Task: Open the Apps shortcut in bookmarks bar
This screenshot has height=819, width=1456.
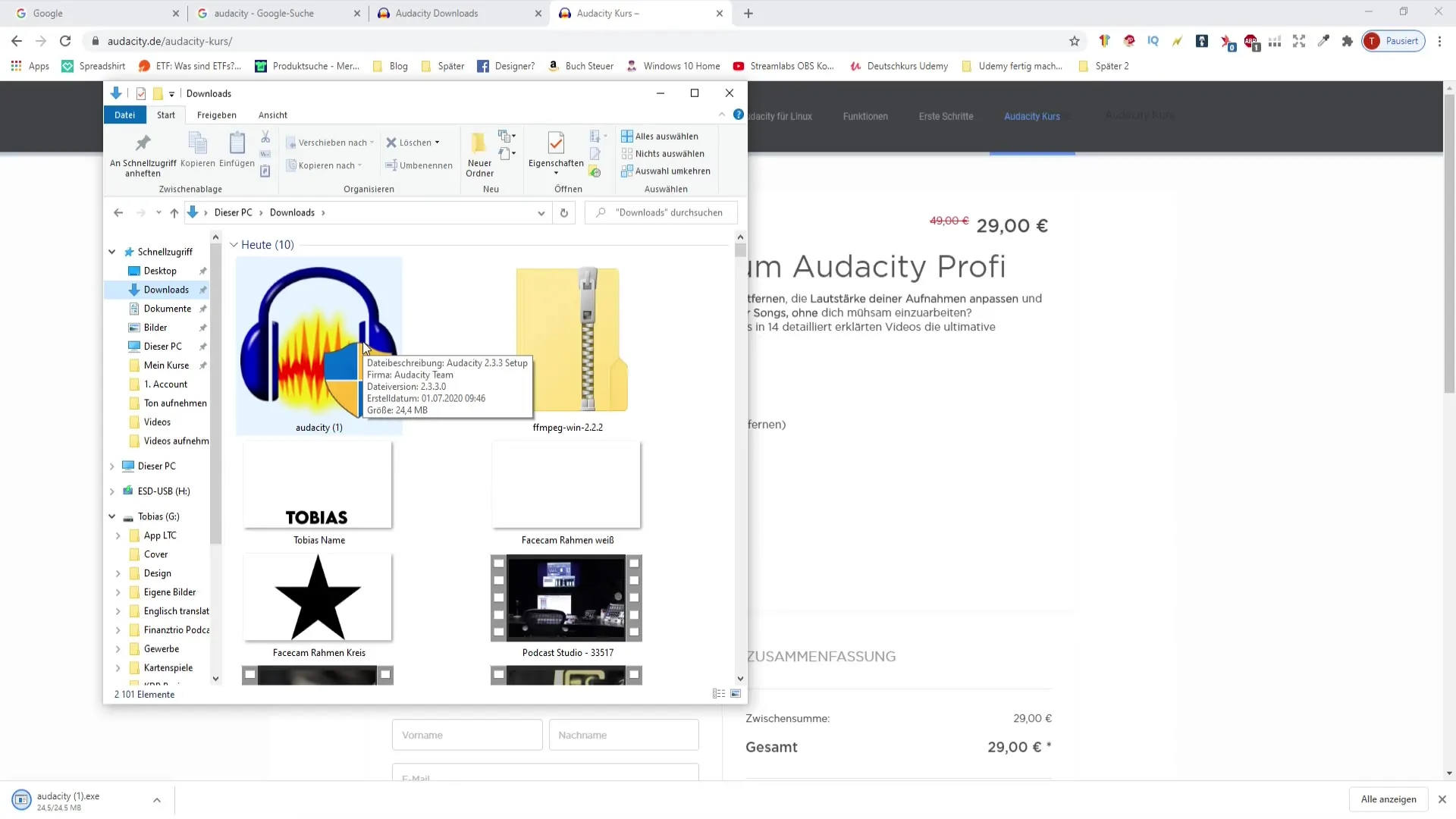Action: click(x=30, y=66)
